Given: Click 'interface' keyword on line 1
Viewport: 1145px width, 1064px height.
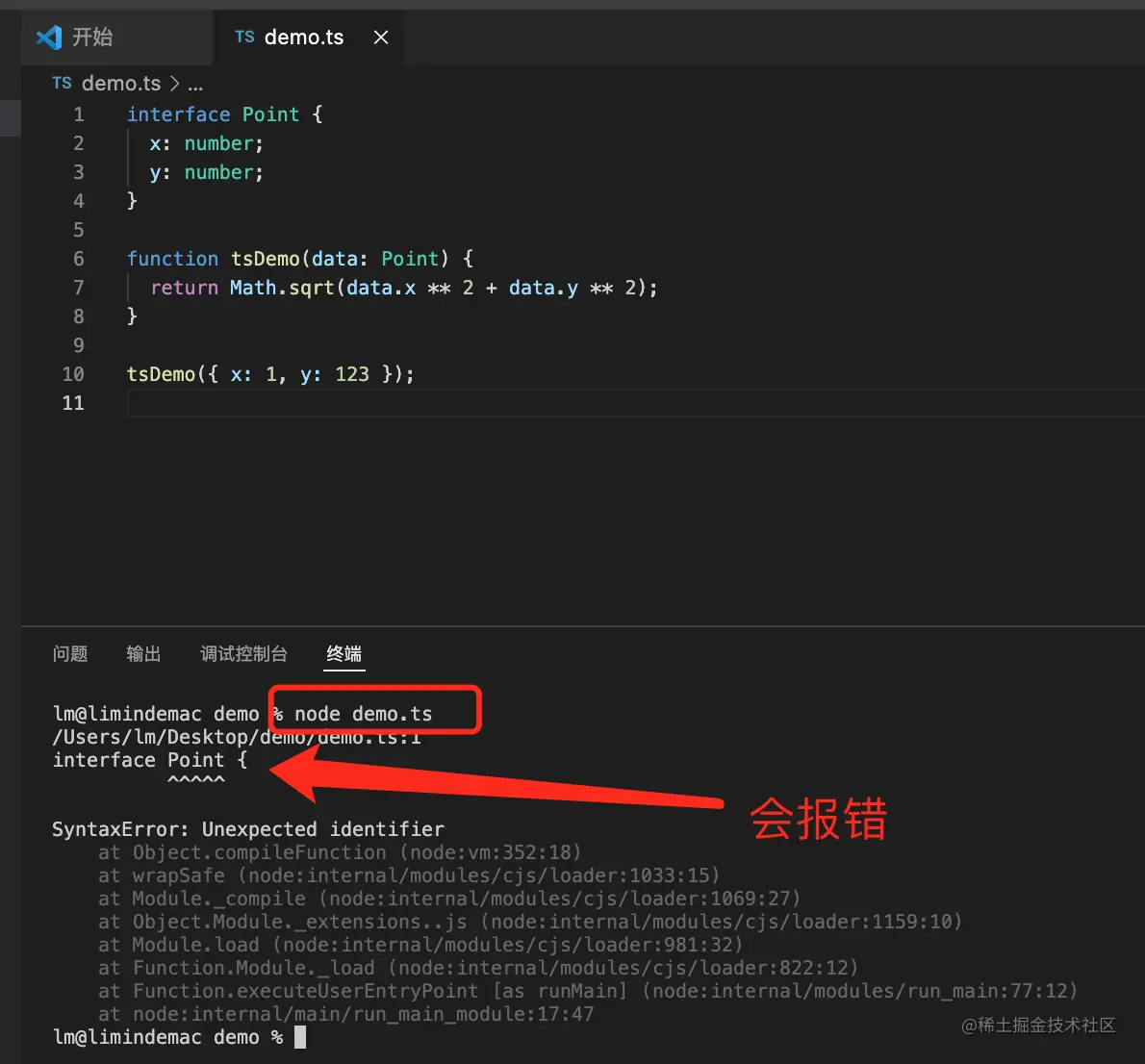Looking at the screenshot, I should pyautogui.click(x=179, y=114).
